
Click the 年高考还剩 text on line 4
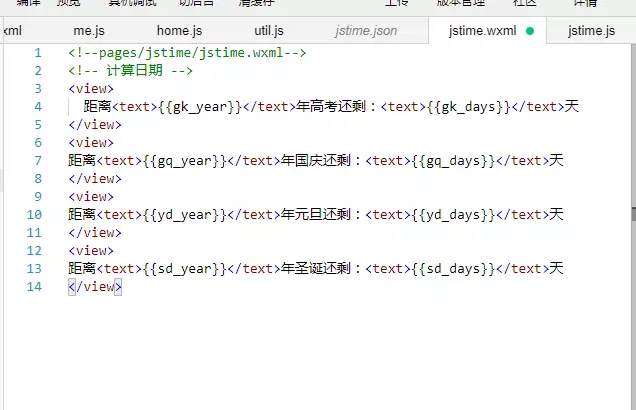331,107
